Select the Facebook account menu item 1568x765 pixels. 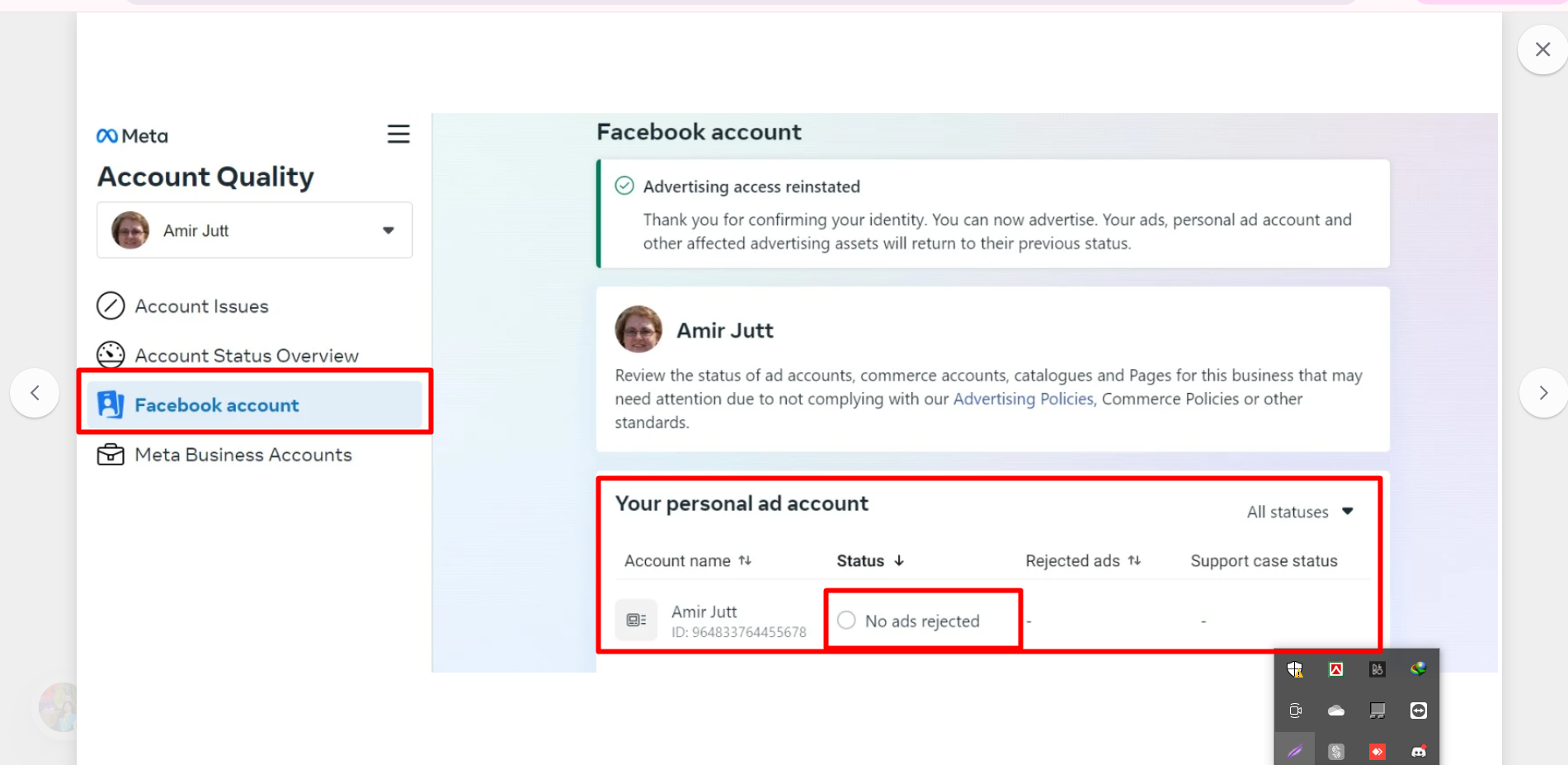255,404
